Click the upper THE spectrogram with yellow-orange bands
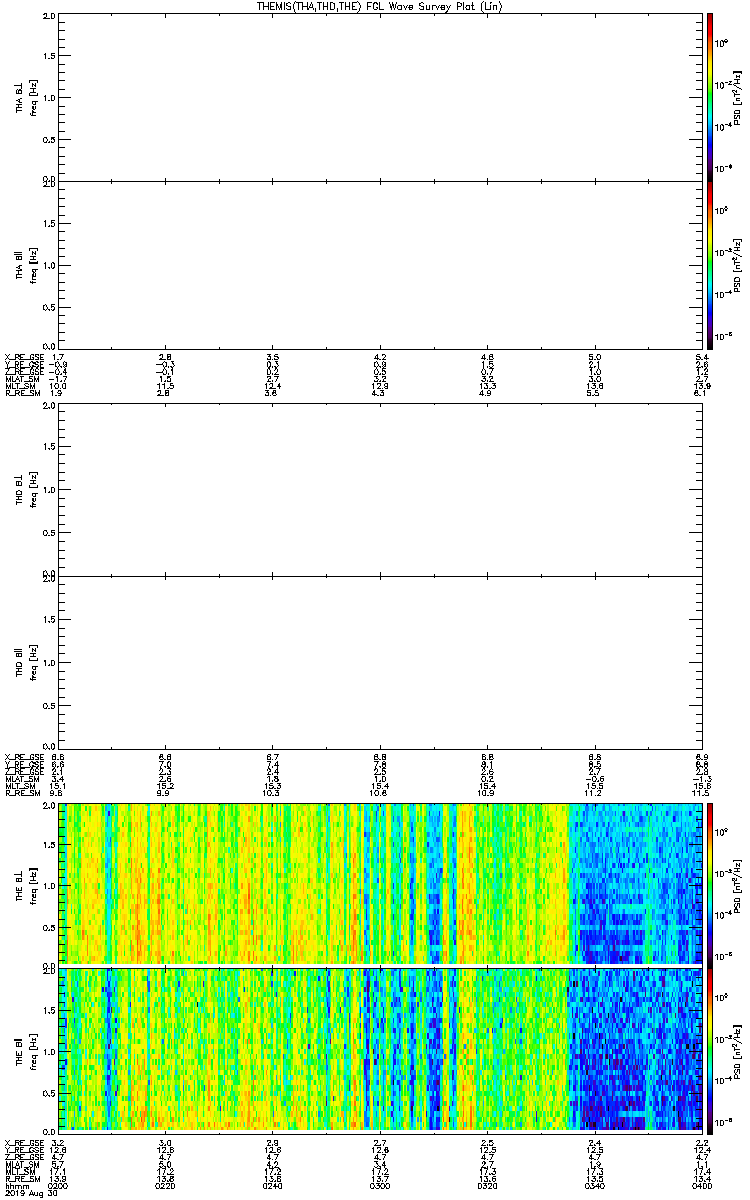750x1200 pixels. pos(379,883)
